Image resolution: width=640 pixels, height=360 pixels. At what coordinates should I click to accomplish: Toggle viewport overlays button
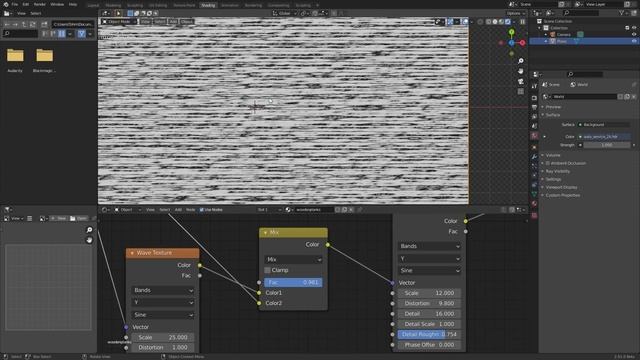coord(465,22)
